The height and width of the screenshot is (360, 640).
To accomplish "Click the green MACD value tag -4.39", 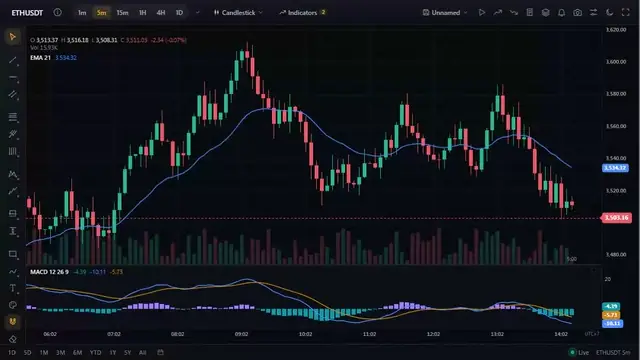I will click(611, 306).
